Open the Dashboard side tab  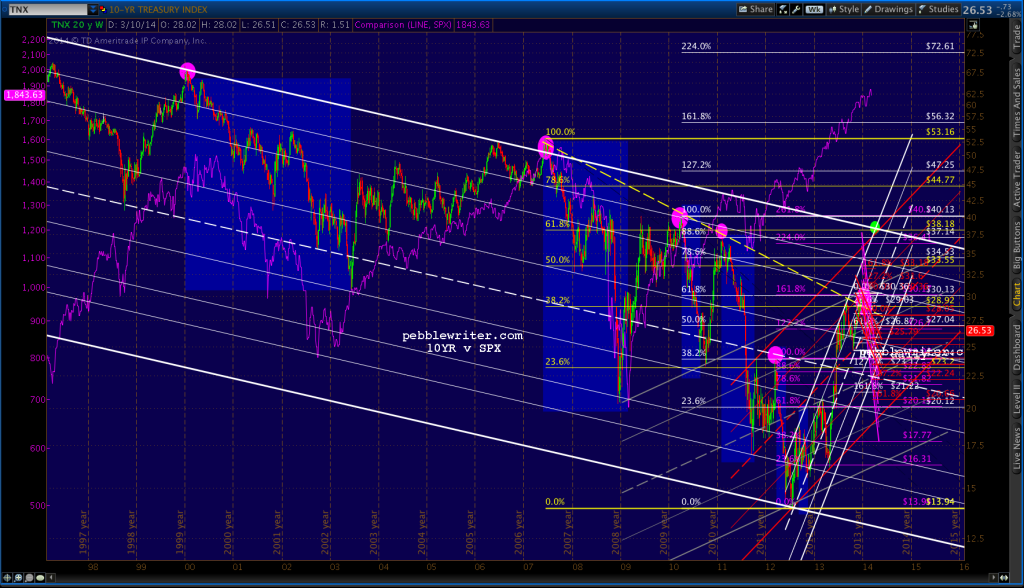pos(1016,350)
